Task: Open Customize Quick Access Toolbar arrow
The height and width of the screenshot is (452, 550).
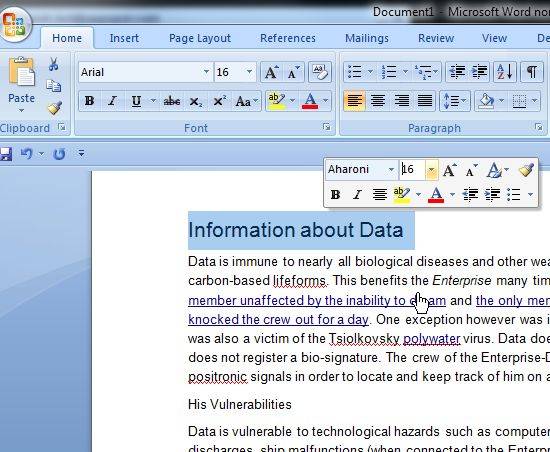Action: coord(81,154)
